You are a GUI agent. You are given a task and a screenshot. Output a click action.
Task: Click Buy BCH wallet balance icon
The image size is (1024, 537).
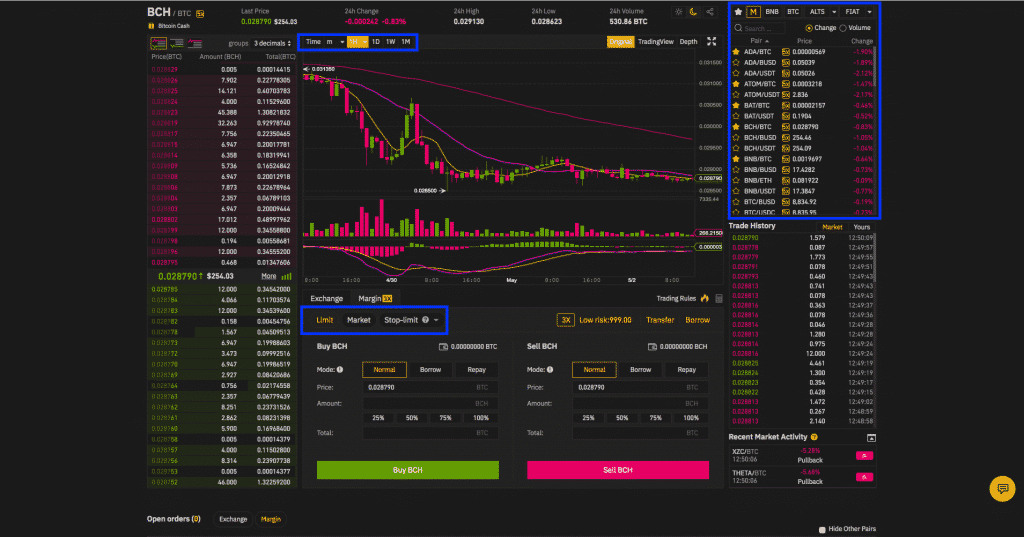[x=443, y=347]
